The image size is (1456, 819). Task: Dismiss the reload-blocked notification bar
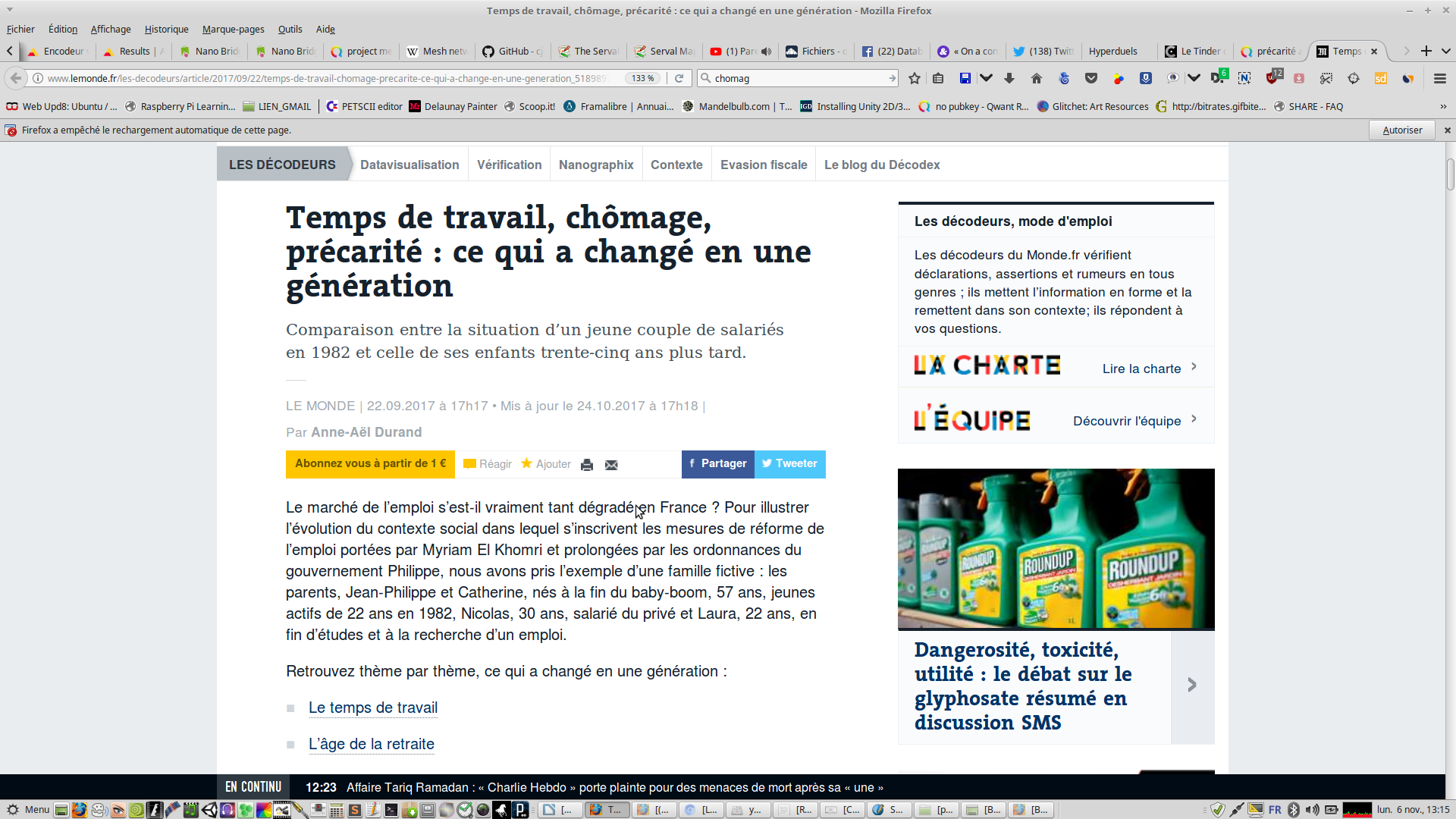[x=1447, y=130]
